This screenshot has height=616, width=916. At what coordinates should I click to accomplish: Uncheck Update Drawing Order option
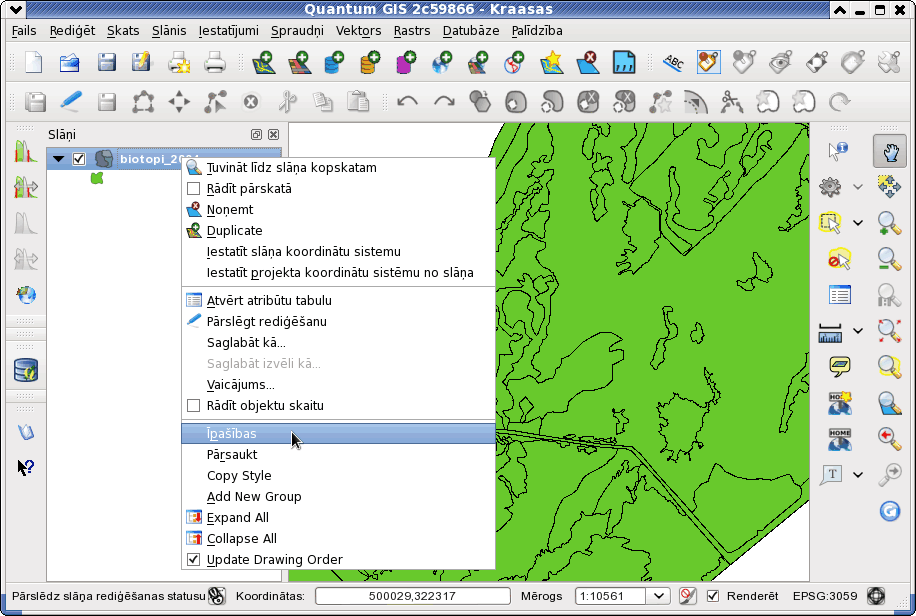[193, 560]
